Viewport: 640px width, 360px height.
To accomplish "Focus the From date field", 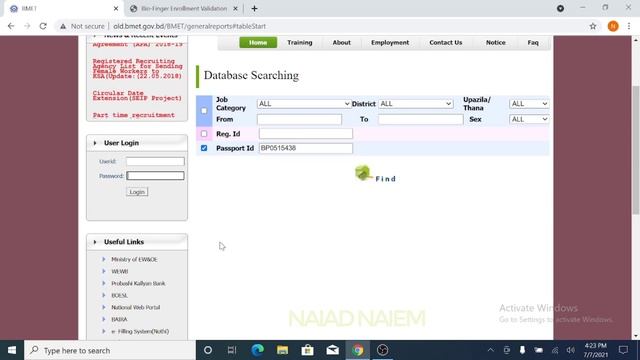I will click(299, 119).
